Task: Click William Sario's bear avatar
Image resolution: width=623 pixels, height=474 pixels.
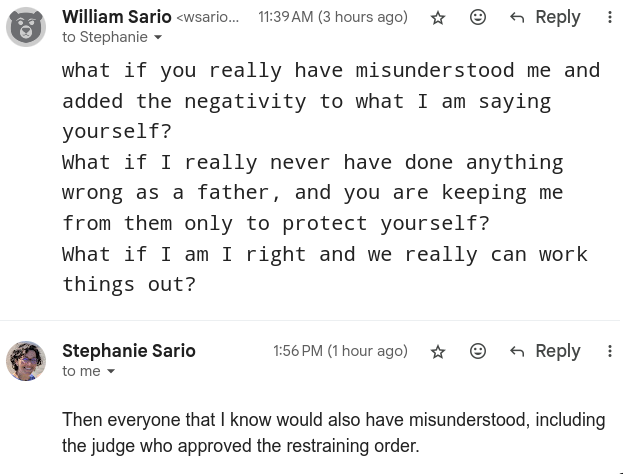Action: 26,27
